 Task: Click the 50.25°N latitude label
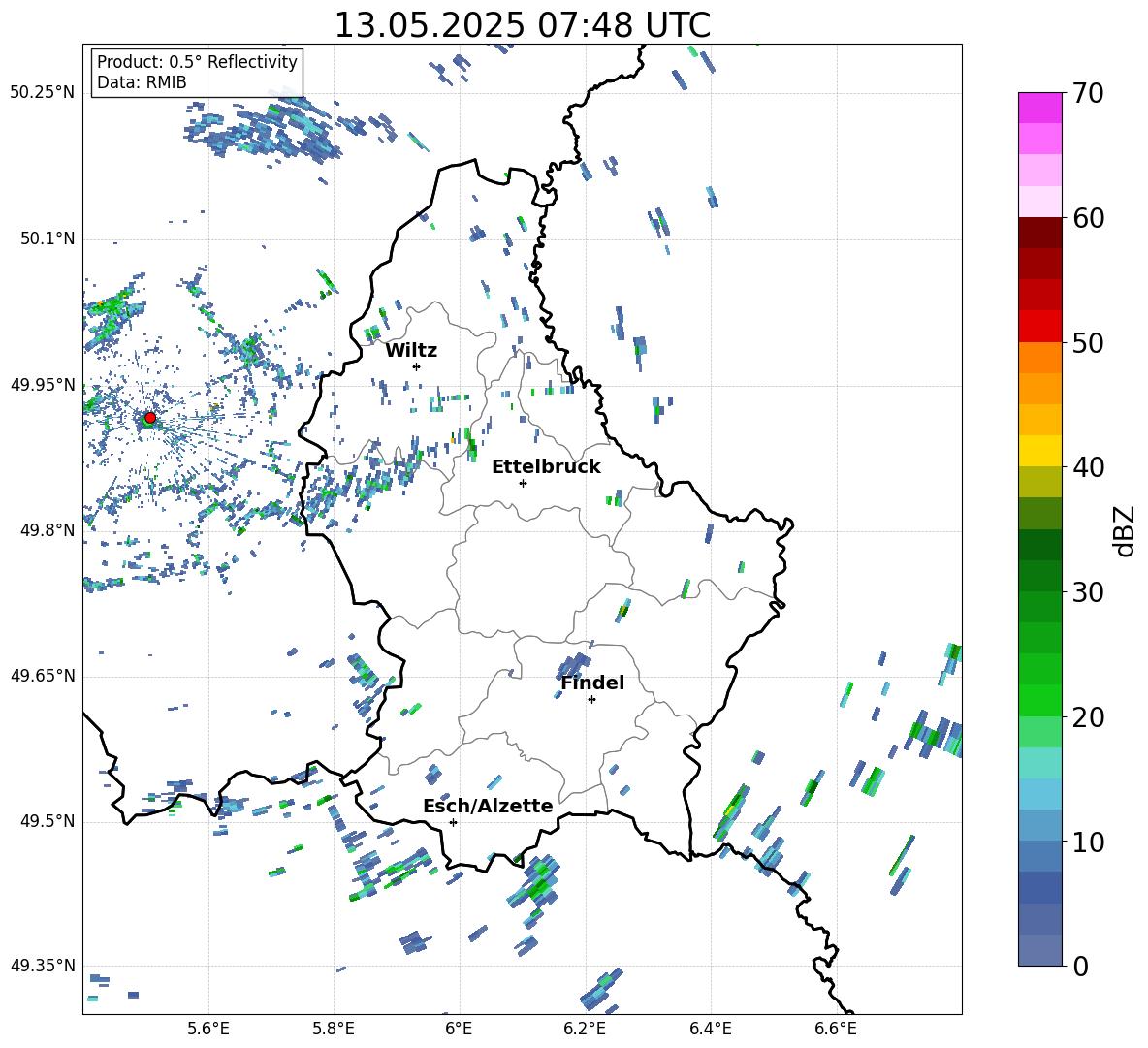coord(42,92)
